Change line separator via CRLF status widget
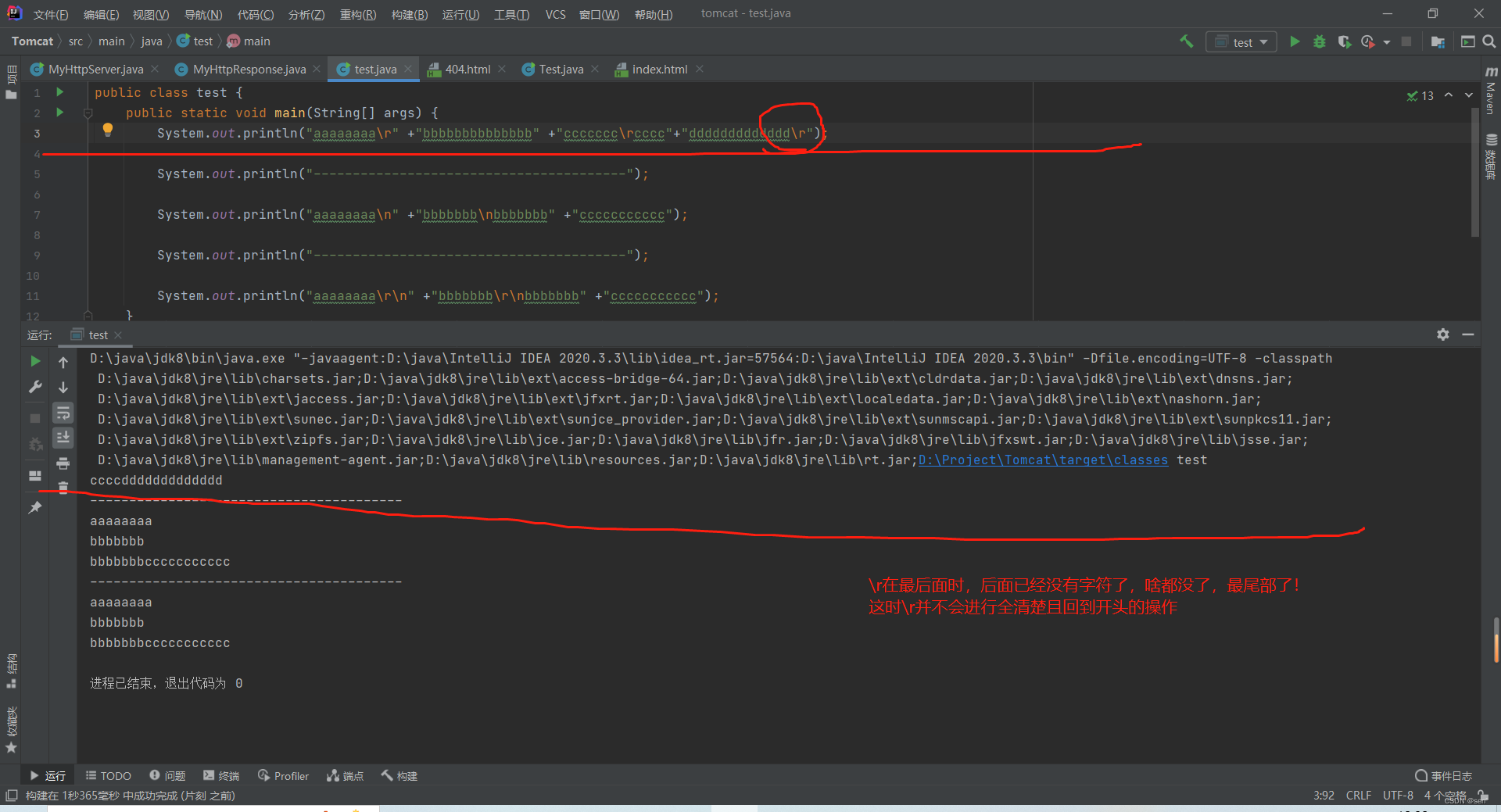This screenshot has width=1501, height=812. tap(1359, 795)
